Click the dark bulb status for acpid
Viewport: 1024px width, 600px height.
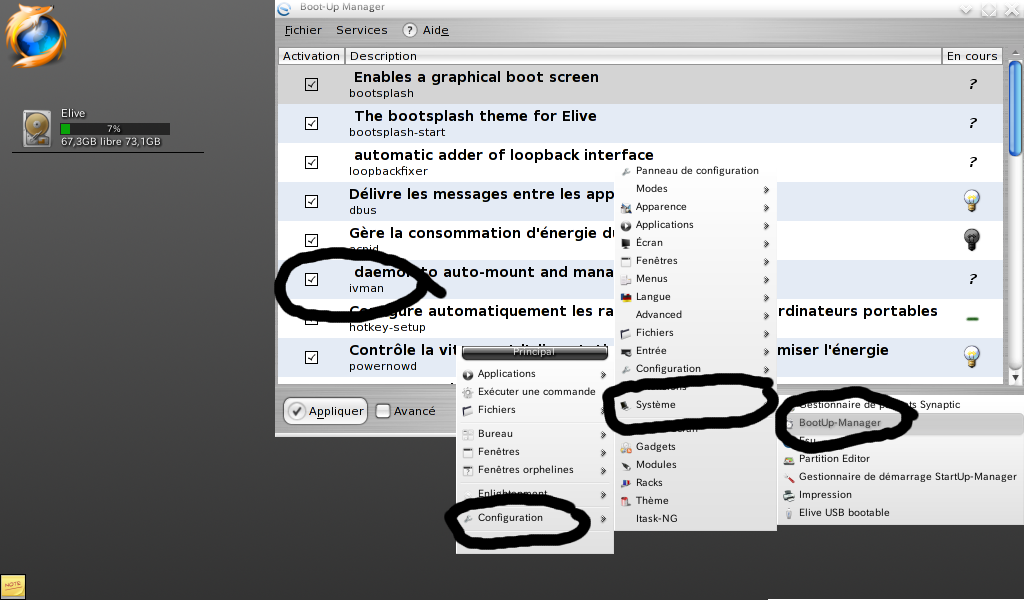tap(971, 239)
